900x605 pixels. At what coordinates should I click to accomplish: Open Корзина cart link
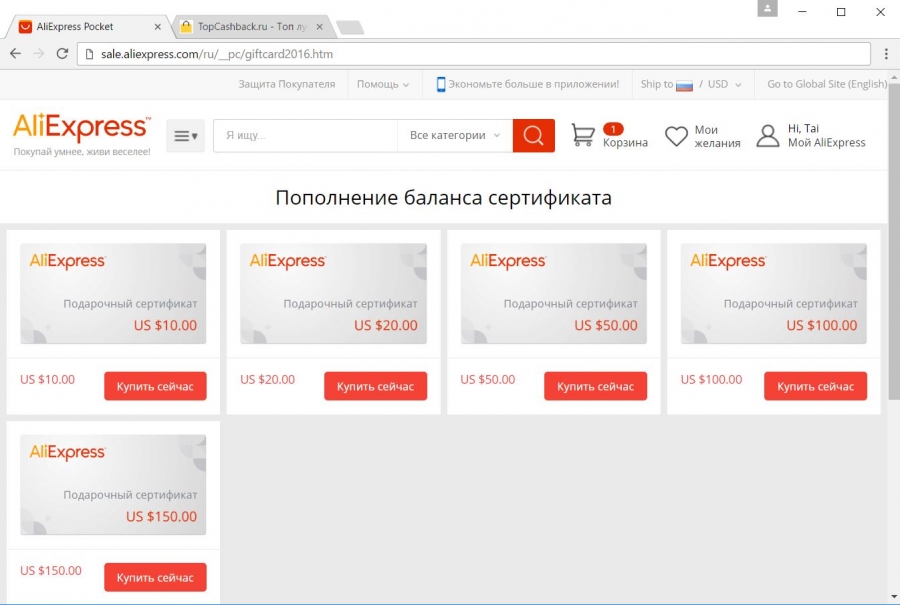tap(625, 142)
